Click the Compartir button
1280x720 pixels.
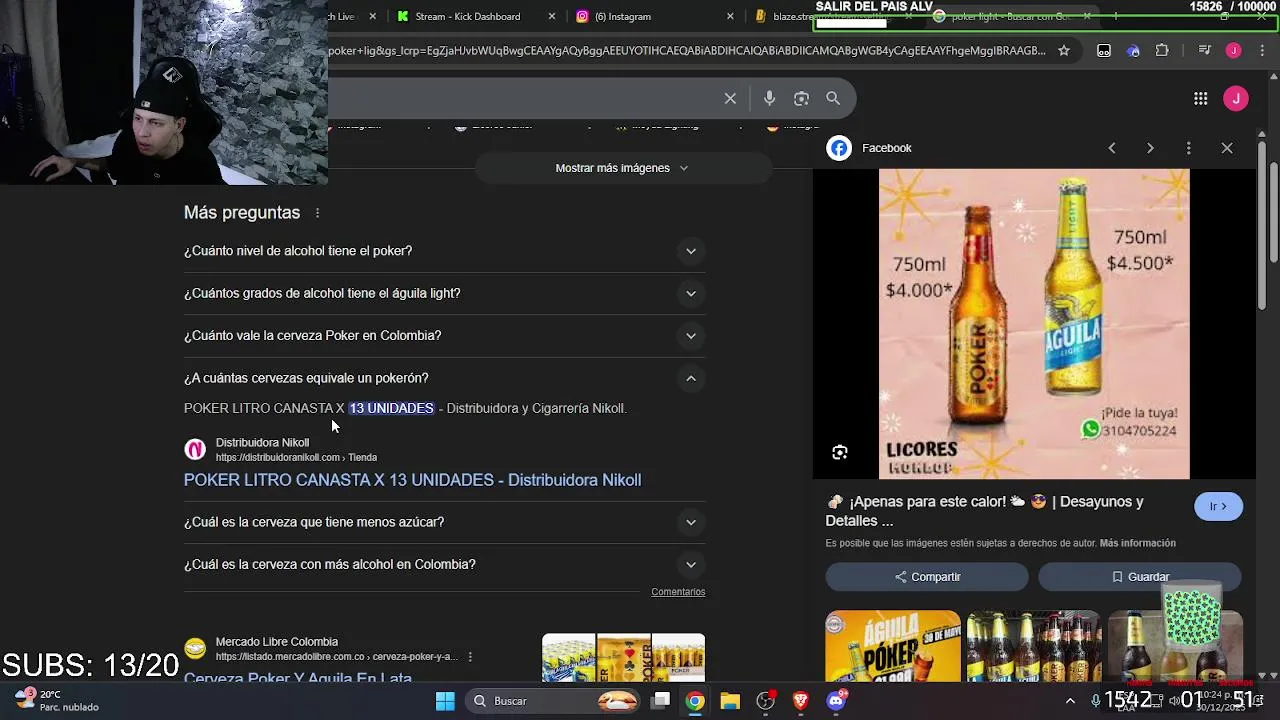(x=927, y=577)
